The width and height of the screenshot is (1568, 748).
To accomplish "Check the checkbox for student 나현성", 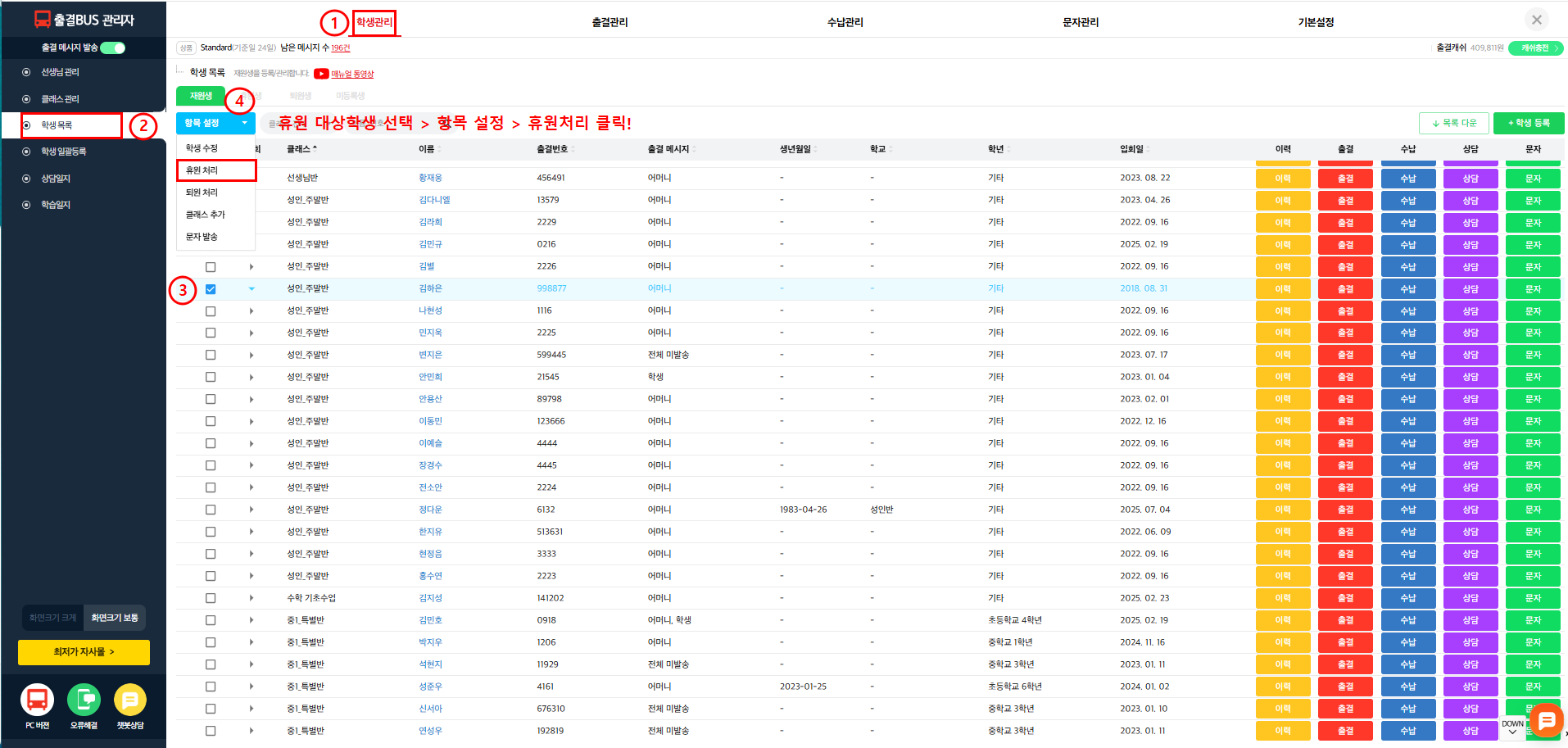I will coord(211,311).
